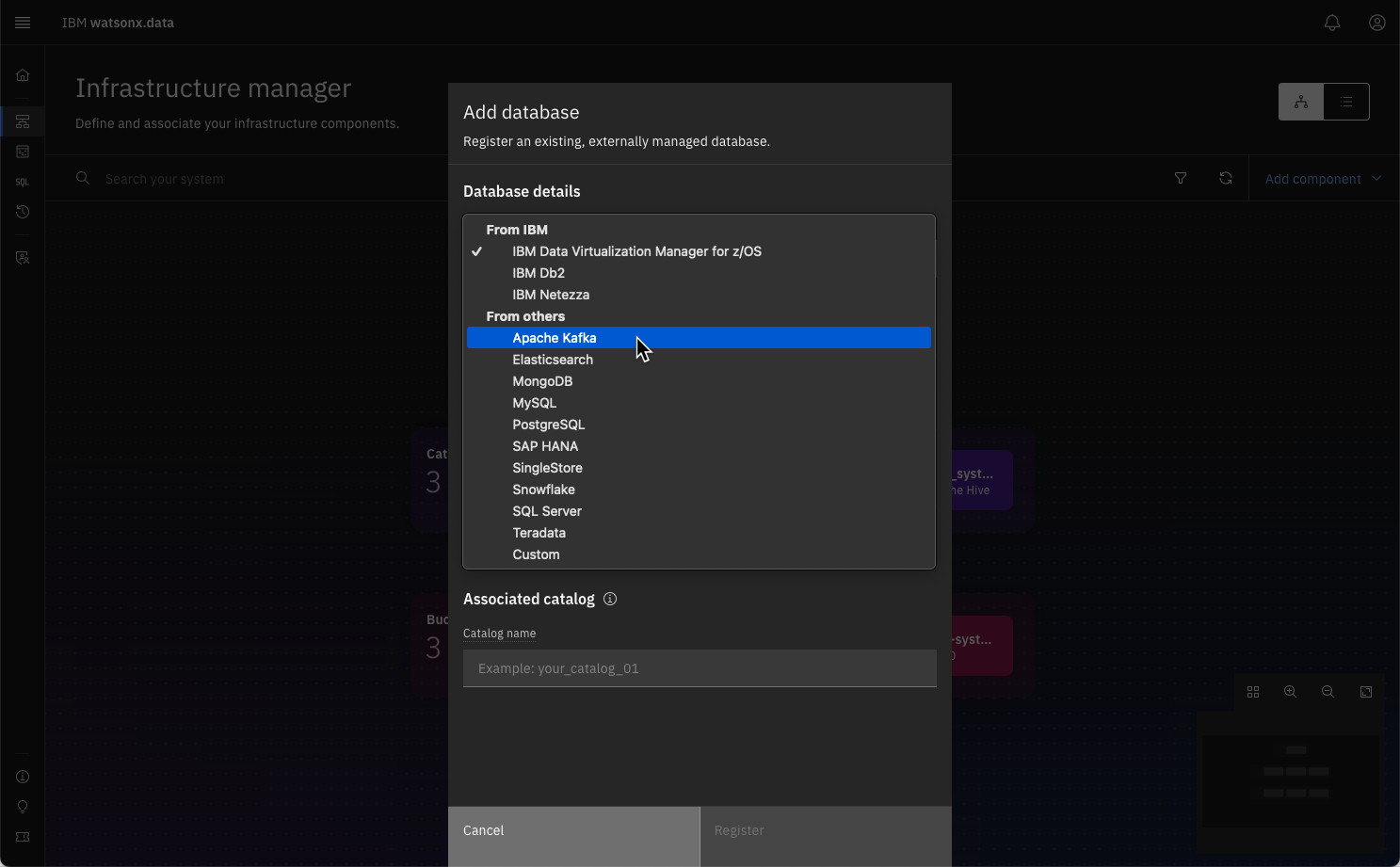
Task: Click Associated catalog info icon
Action: (610, 599)
